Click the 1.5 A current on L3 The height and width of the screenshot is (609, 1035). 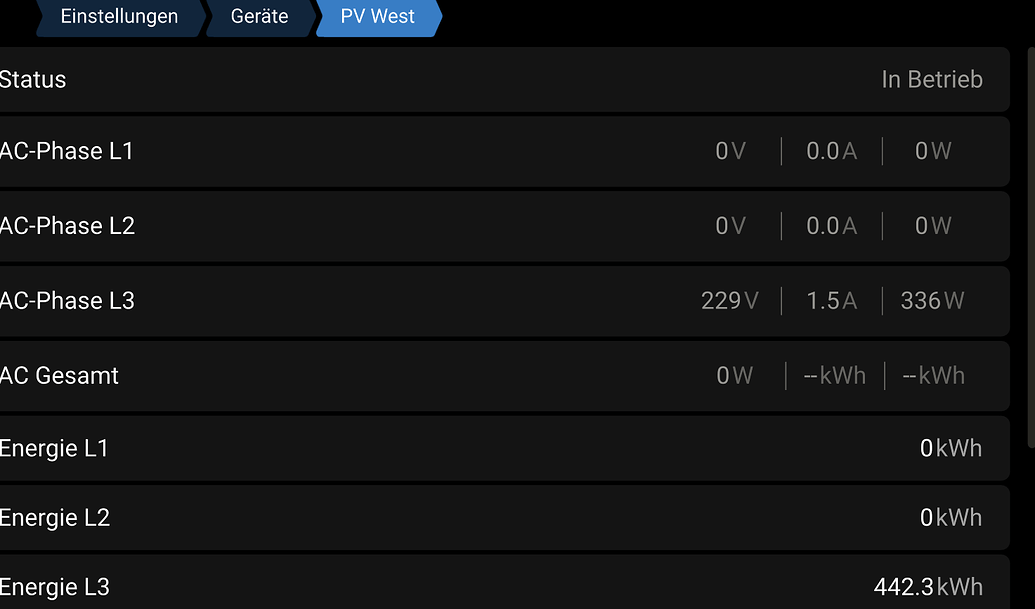click(831, 301)
